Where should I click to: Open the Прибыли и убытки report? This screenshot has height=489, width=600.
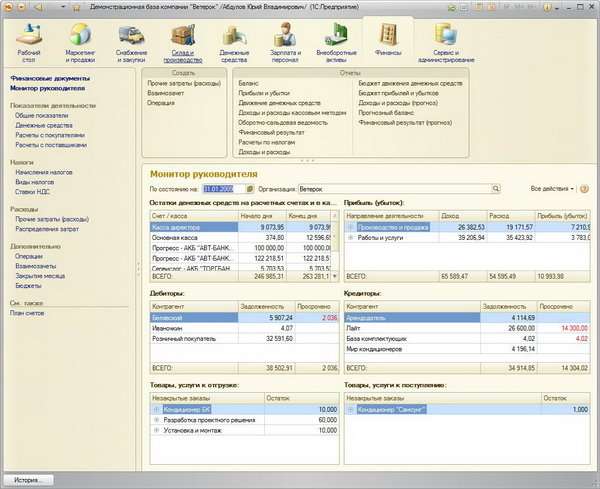(264, 93)
